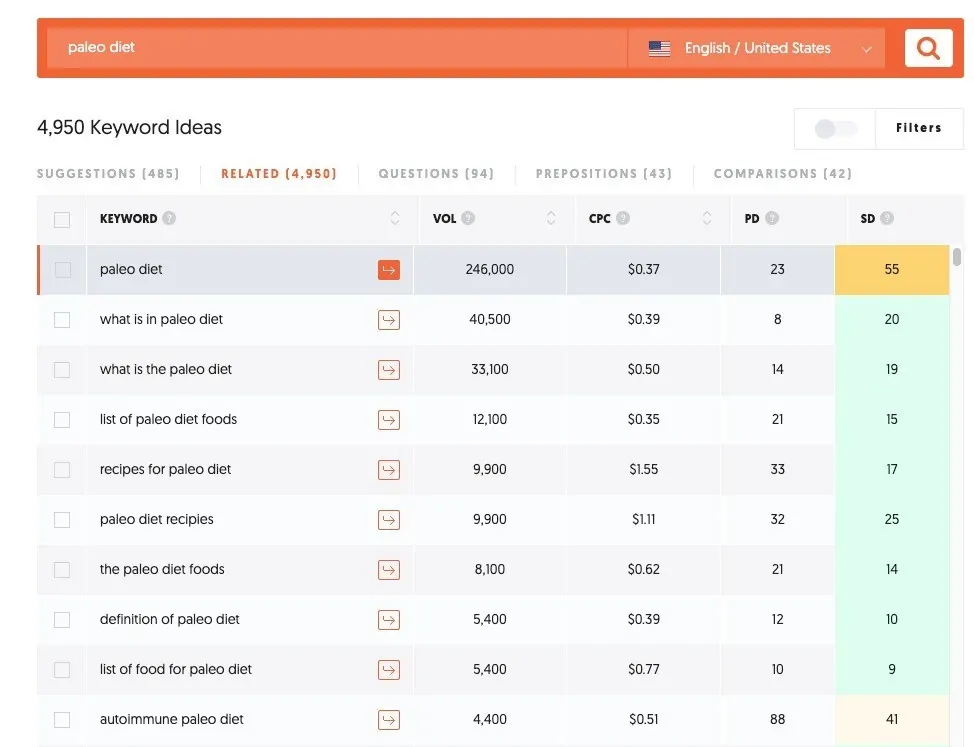Viewport: 974px width, 747px height.
Task: Check the checkbox for "paleo diet" row
Action: coord(62,269)
